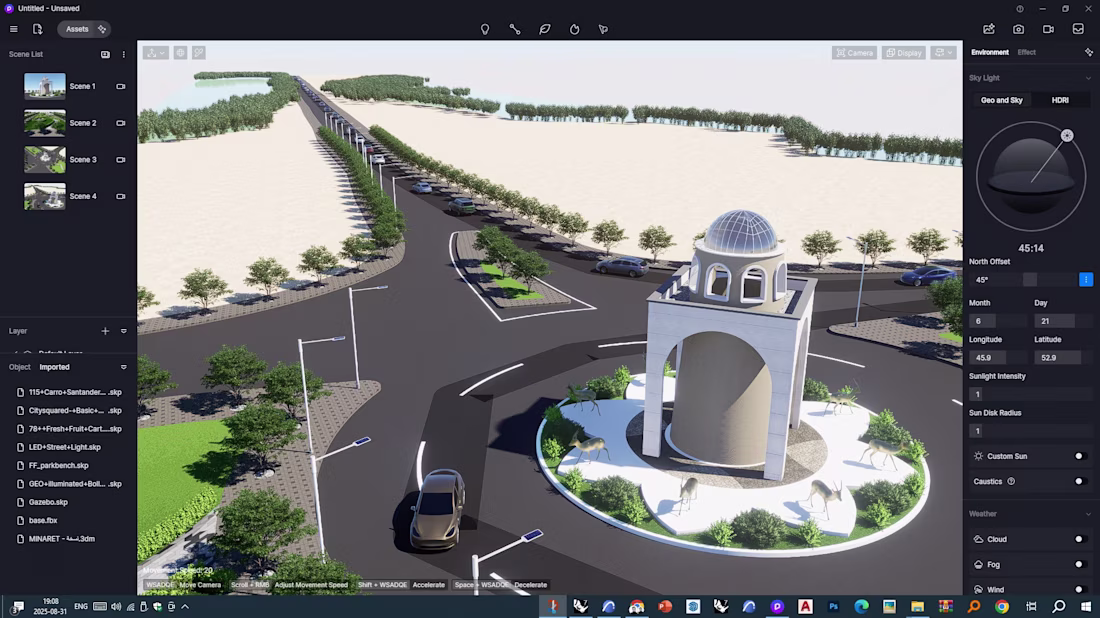Open Chrome from the Windows taskbar

[1002, 607]
